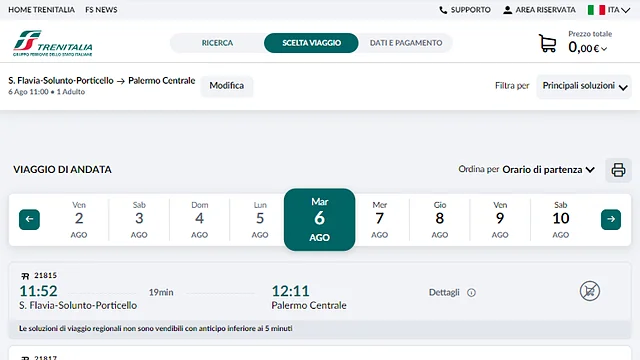The image size is (640, 360).
Task: Click the Supporto phone icon
Action: click(443, 10)
